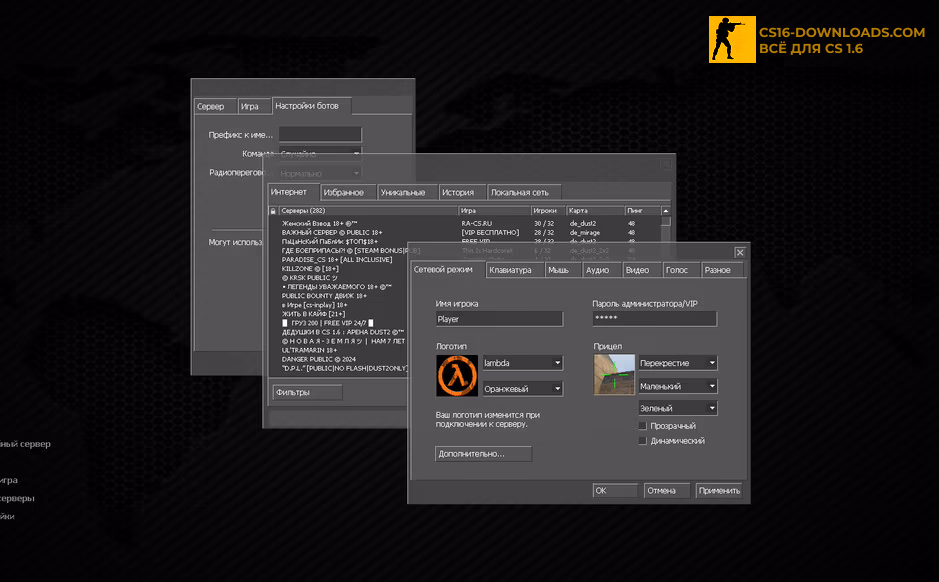Image resolution: width=939 pixels, height=582 pixels.
Task: Click the Имя игрока field containing Player
Action: [x=499, y=319]
